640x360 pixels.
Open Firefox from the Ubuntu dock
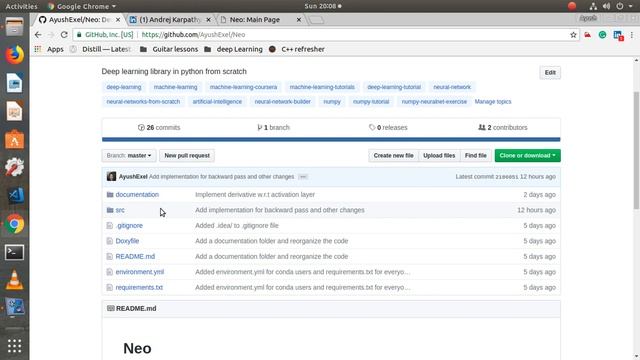[x=14, y=55]
